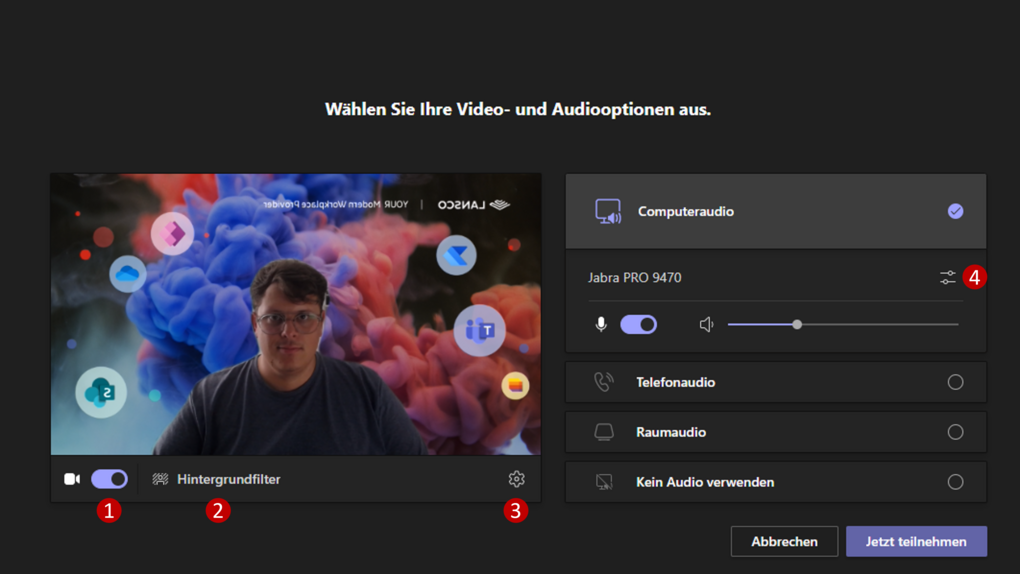Choose the Telefonaudio label
This screenshot has width=1020, height=574.
[675, 382]
